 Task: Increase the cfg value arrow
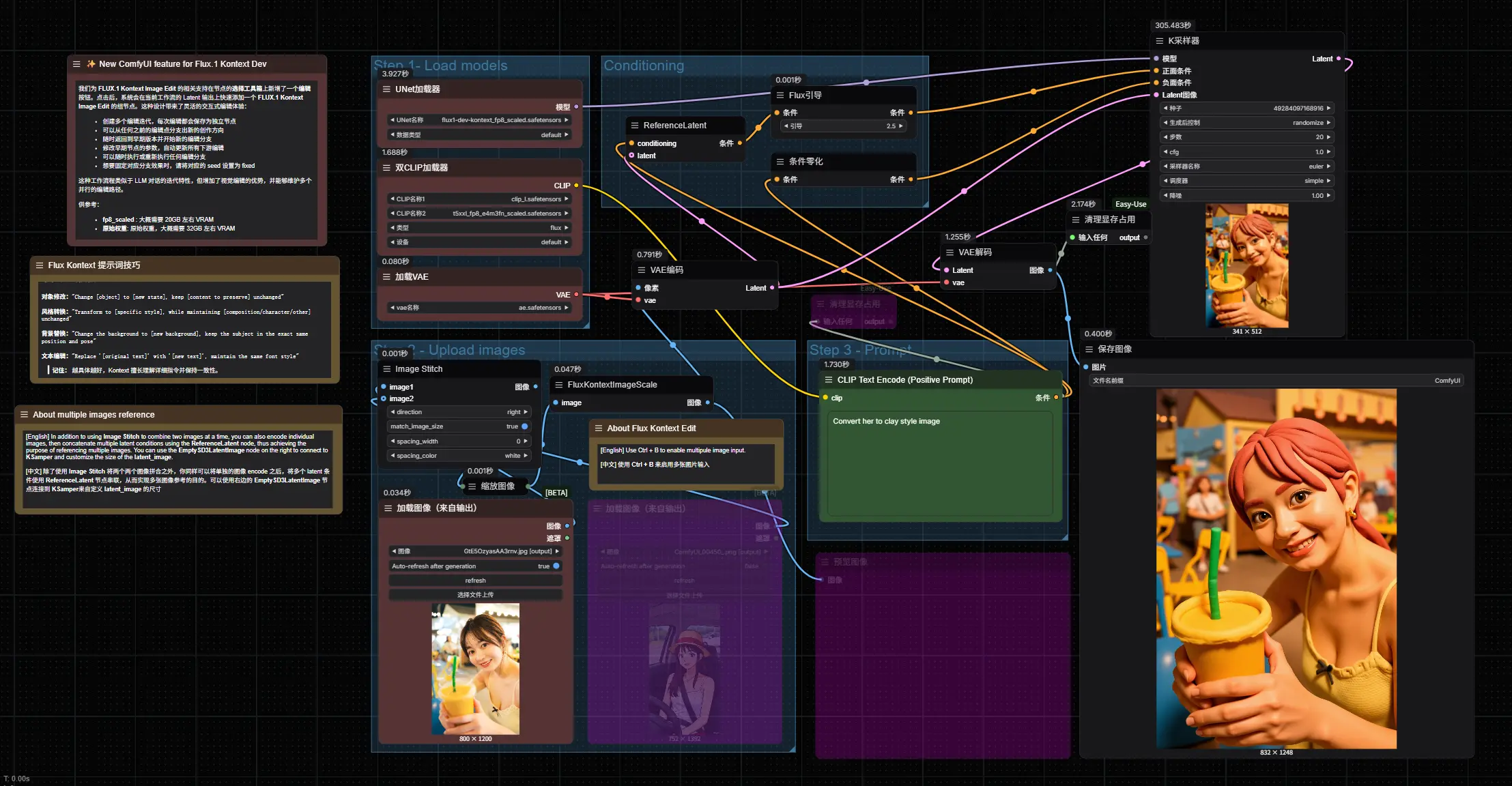tap(1328, 152)
